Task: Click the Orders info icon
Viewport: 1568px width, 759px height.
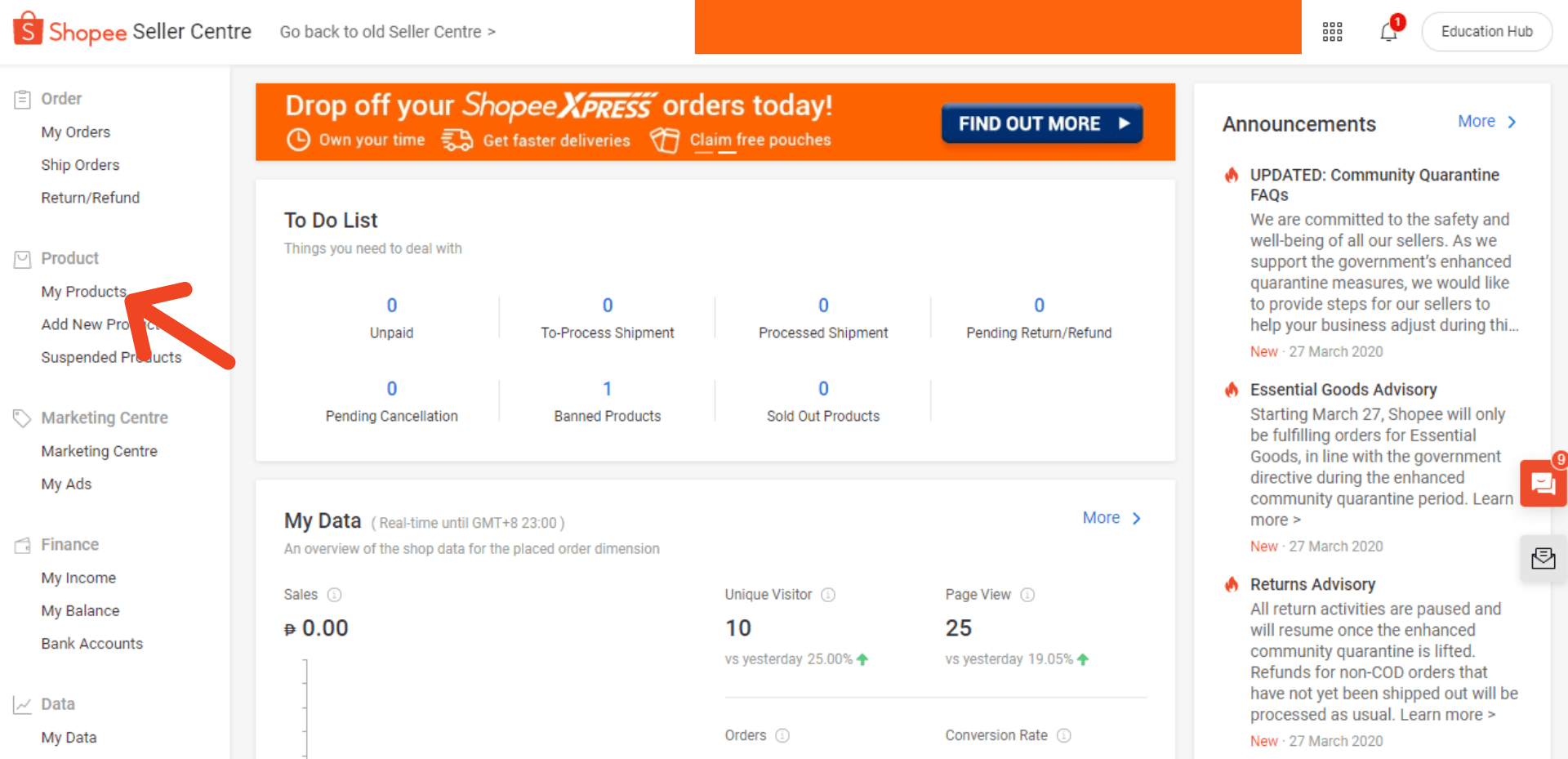Action: click(782, 735)
